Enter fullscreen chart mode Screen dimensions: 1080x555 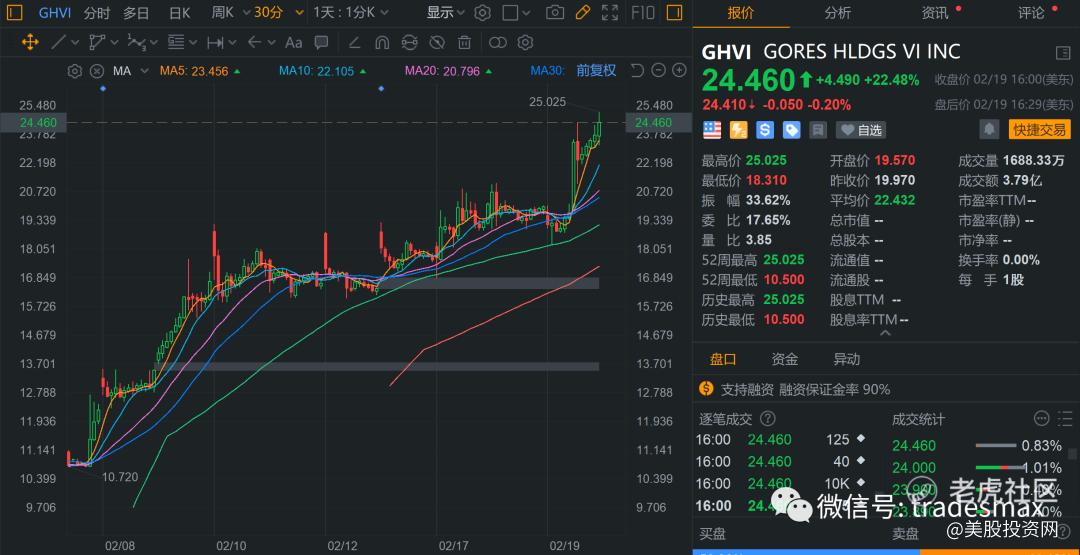(x=610, y=12)
